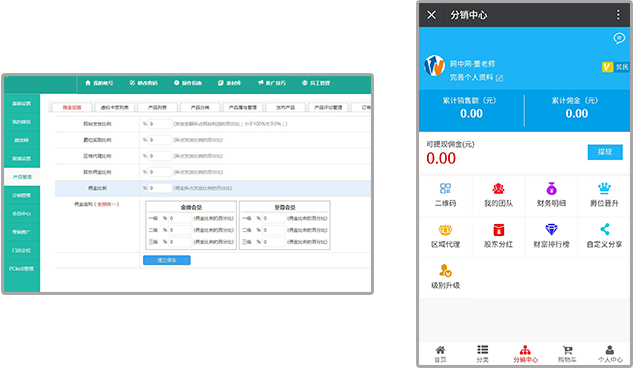Click the 修改密码 item with the pencil icon
Screen dimensions: 635x368
(x=143, y=83)
